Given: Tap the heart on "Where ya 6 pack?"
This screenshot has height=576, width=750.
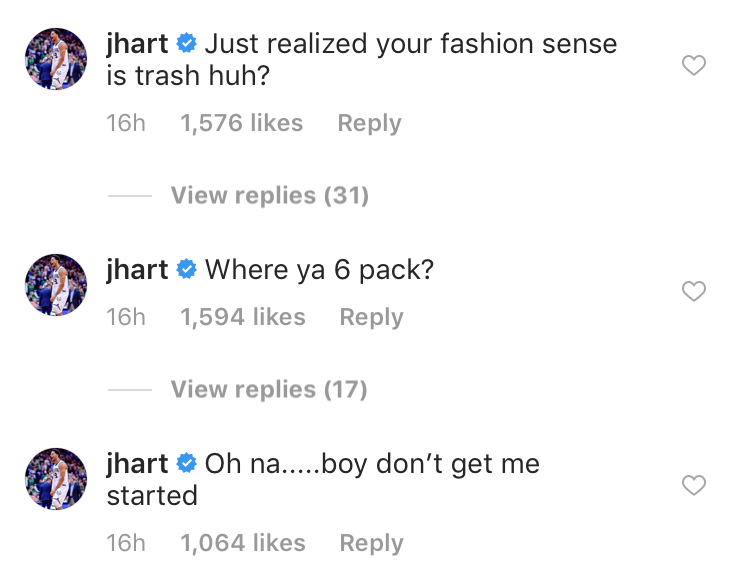Looking at the screenshot, I should coord(694,291).
